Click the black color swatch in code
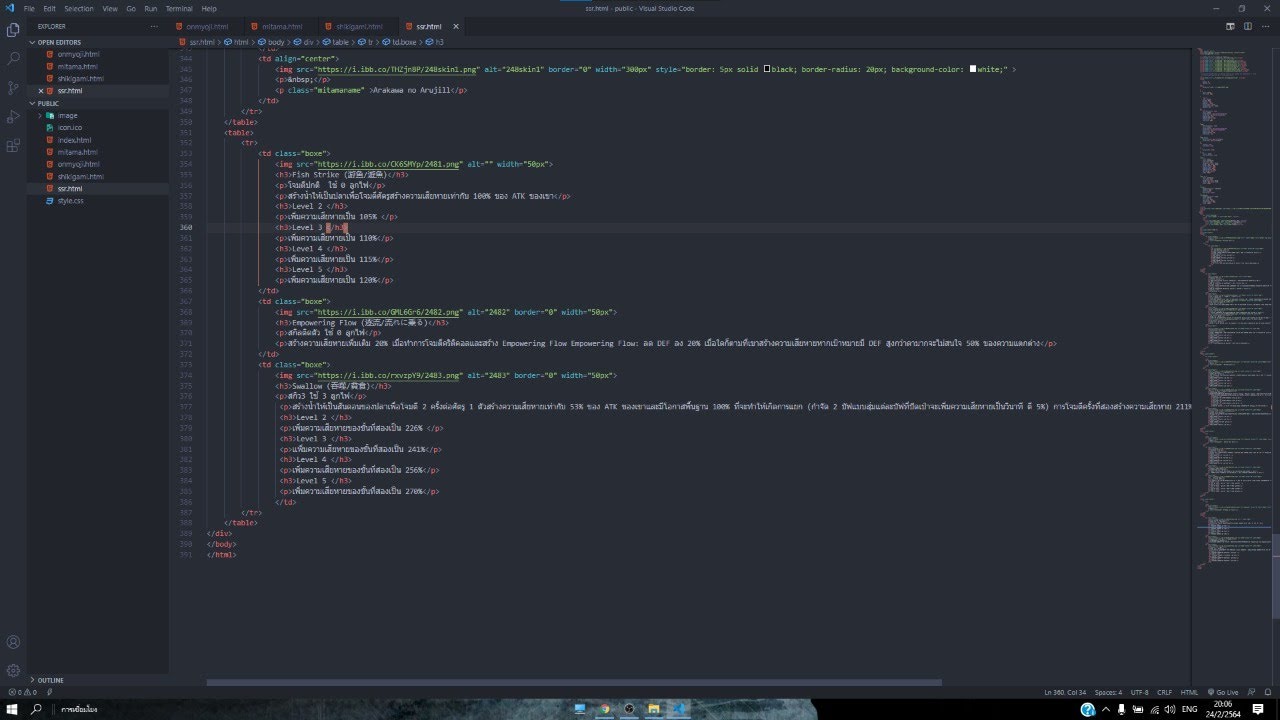 (767, 69)
